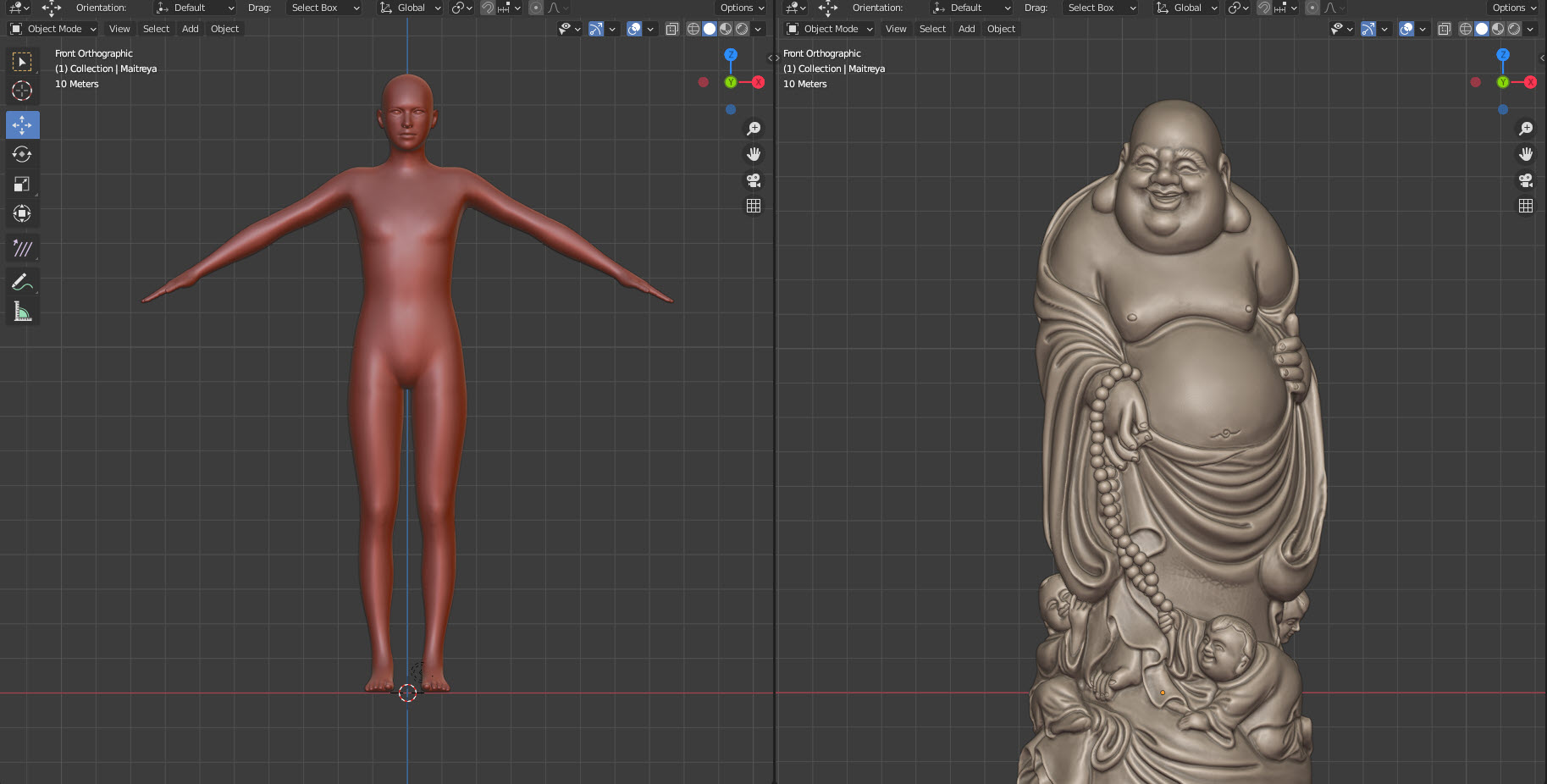Image resolution: width=1547 pixels, height=784 pixels.
Task: Click Z axis on left viewport gizmo
Action: 731,55
